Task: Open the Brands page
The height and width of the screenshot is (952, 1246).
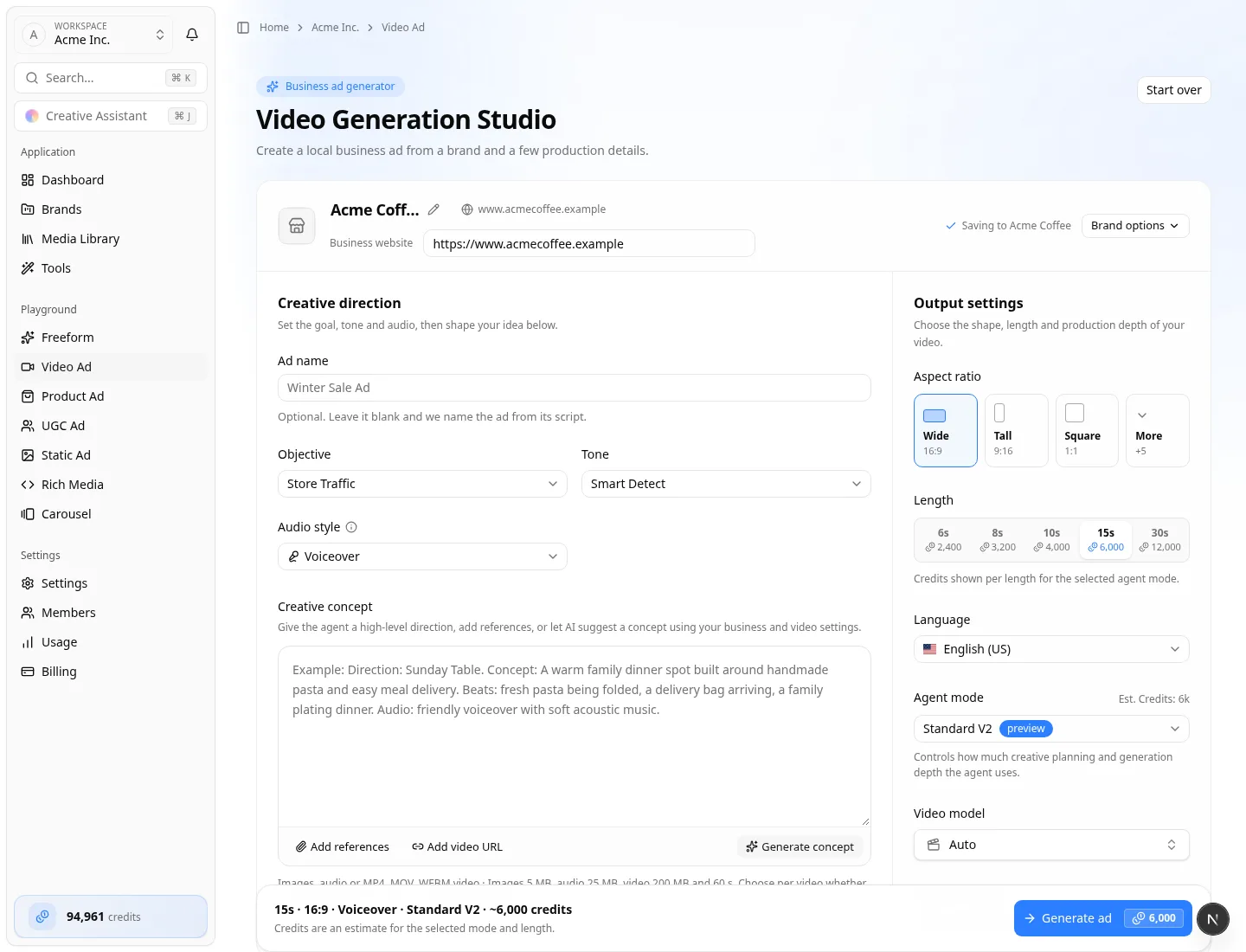Action: (111, 209)
